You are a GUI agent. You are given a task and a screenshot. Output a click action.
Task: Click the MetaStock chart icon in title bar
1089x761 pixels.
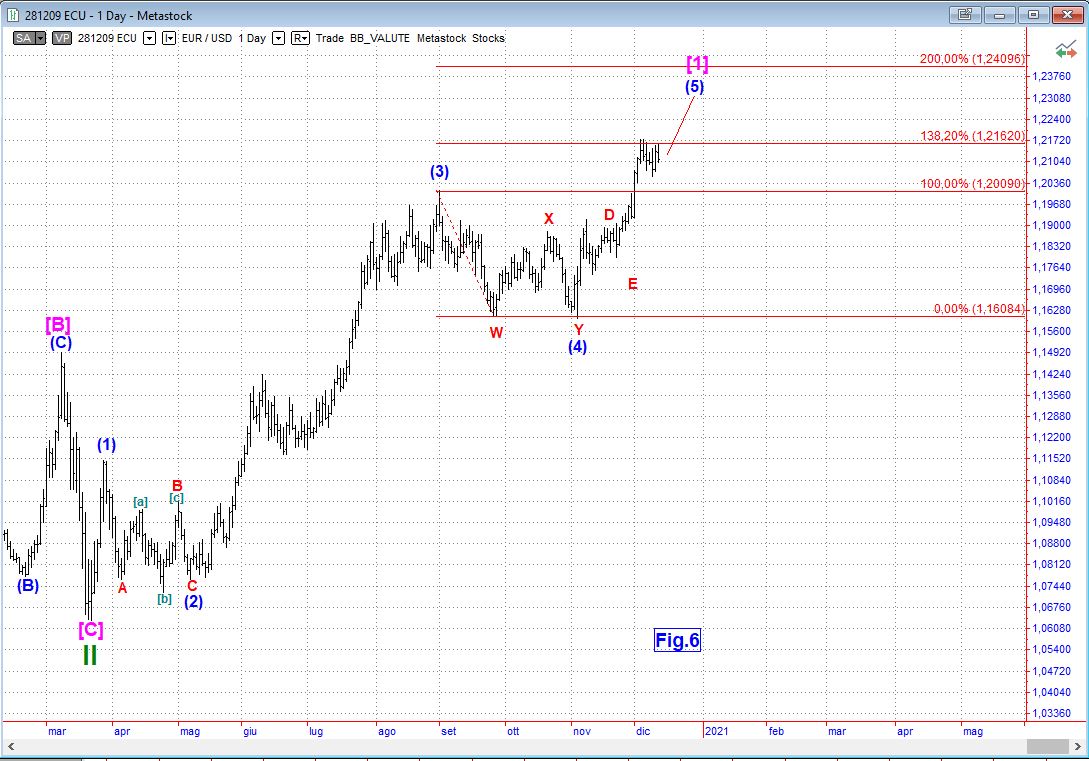point(13,15)
